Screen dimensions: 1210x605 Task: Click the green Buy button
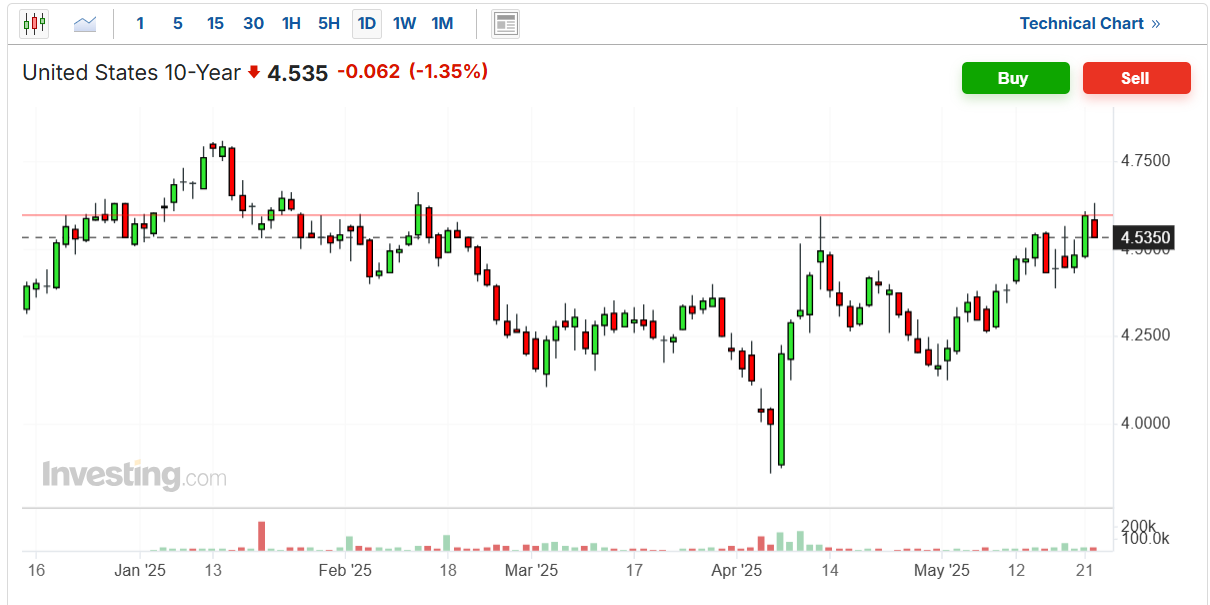[x=1015, y=78]
